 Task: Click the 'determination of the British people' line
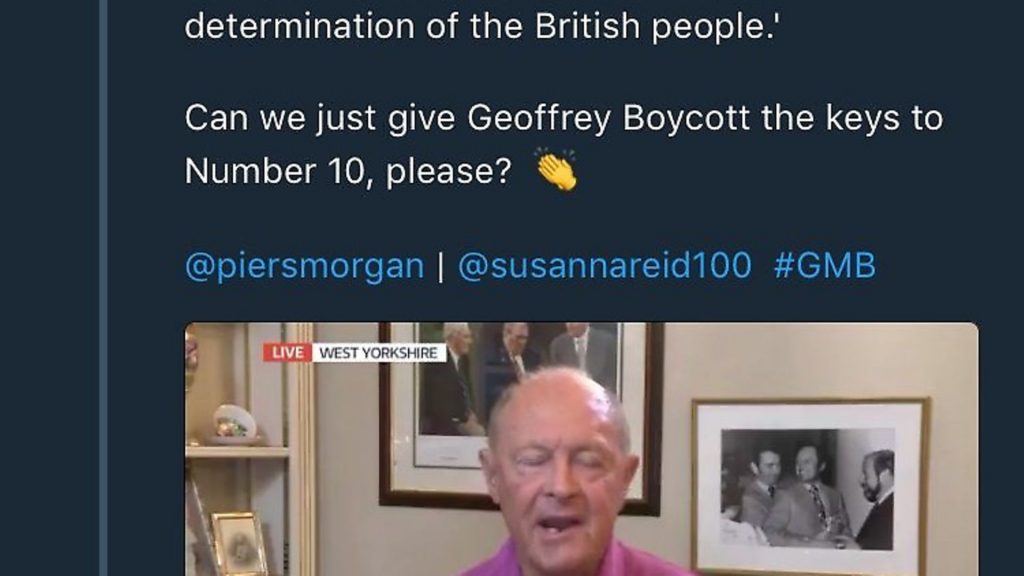point(483,26)
